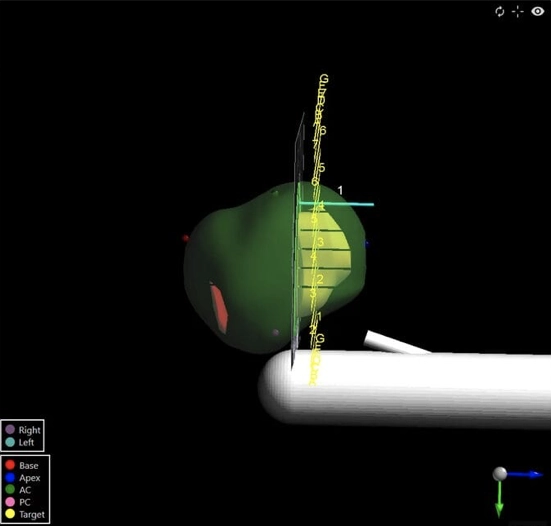The image size is (551, 526).
Task: Click the gray axis origin sphere
Action: [499, 474]
